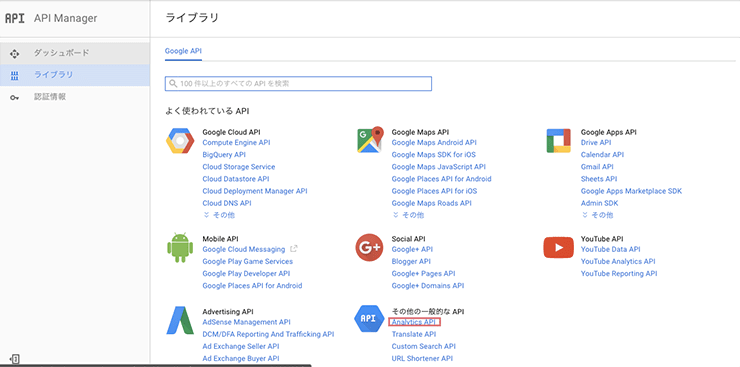Open Analytics API link
Viewport: 740px width, 367px height.
tap(414, 322)
